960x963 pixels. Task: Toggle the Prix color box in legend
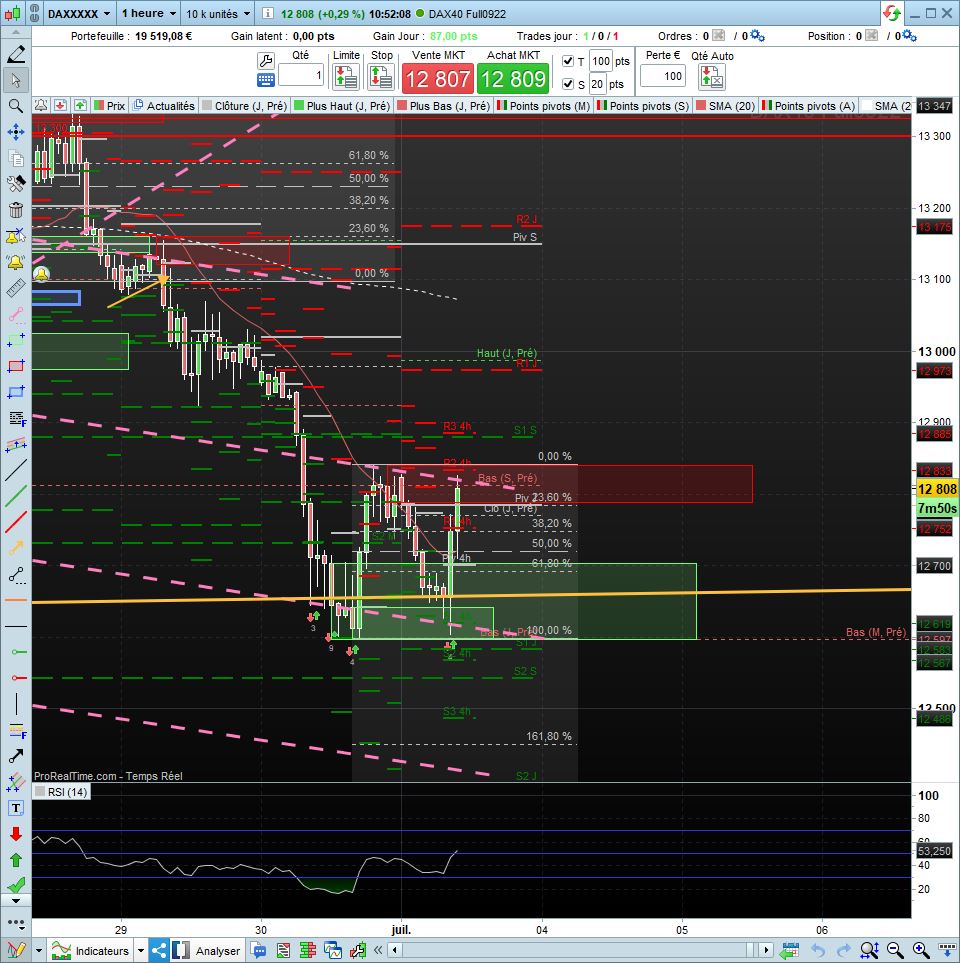pyautogui.click(x=99, y=106)
